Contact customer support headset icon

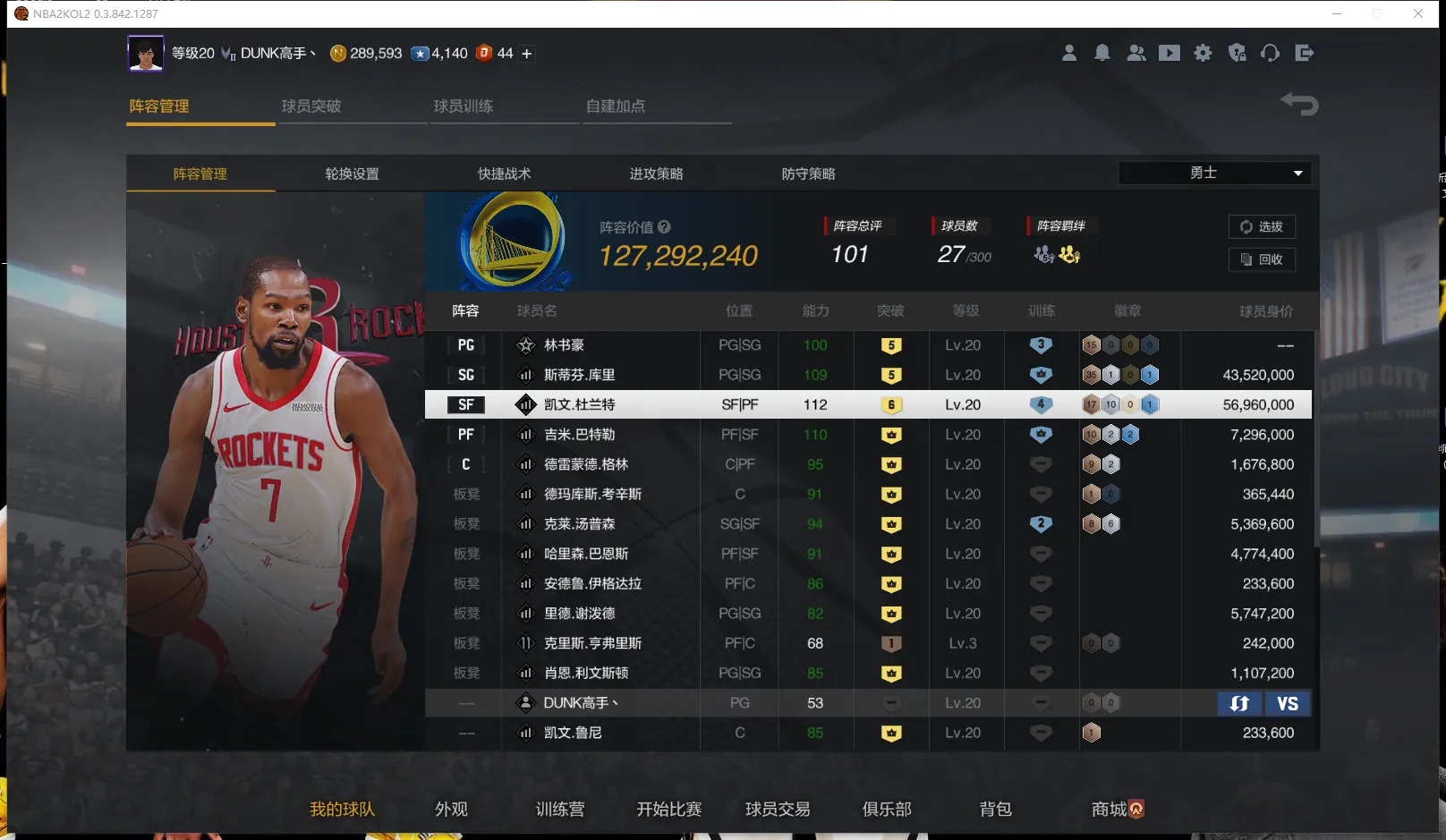(x=1270, y=54)
